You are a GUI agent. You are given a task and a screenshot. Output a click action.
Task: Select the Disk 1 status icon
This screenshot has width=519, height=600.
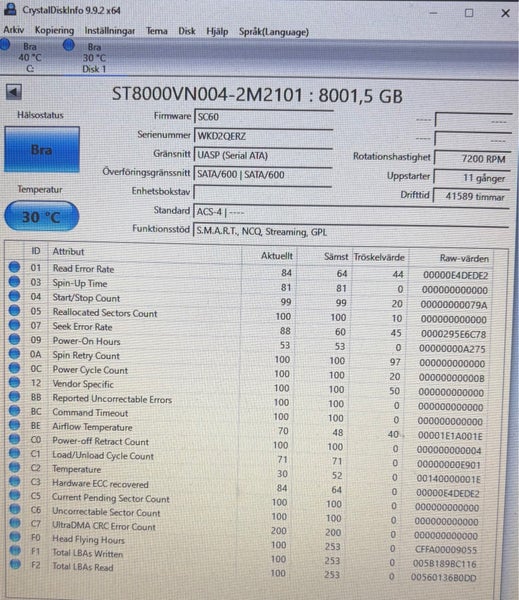coord(69,45)
